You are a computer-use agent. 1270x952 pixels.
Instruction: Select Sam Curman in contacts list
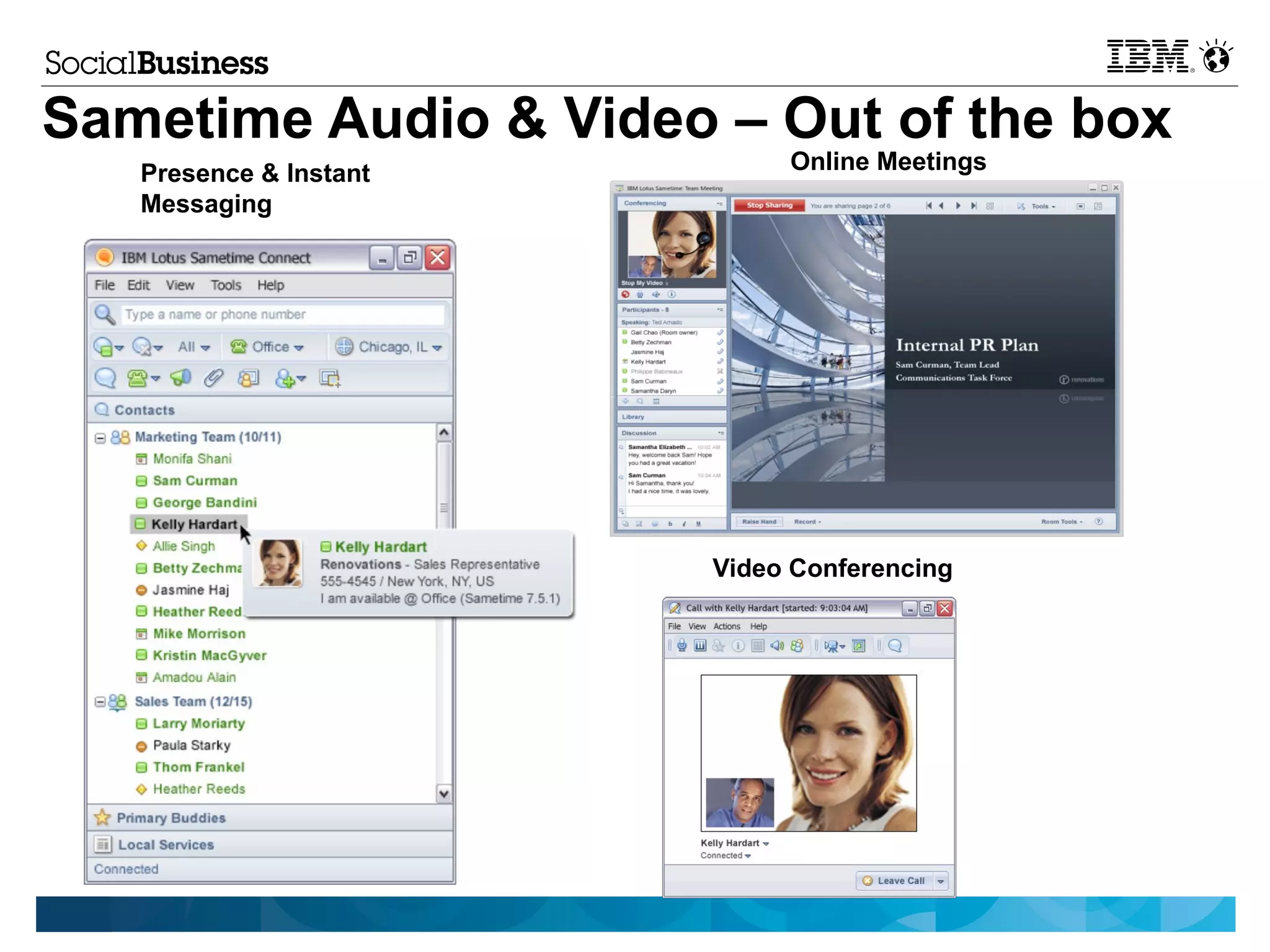[x=195, y=481]
